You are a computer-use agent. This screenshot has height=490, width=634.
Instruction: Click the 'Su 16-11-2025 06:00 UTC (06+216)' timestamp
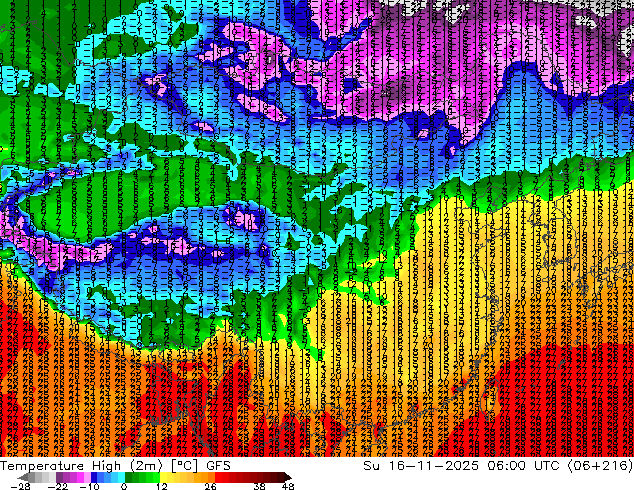(x=498, y=466)
